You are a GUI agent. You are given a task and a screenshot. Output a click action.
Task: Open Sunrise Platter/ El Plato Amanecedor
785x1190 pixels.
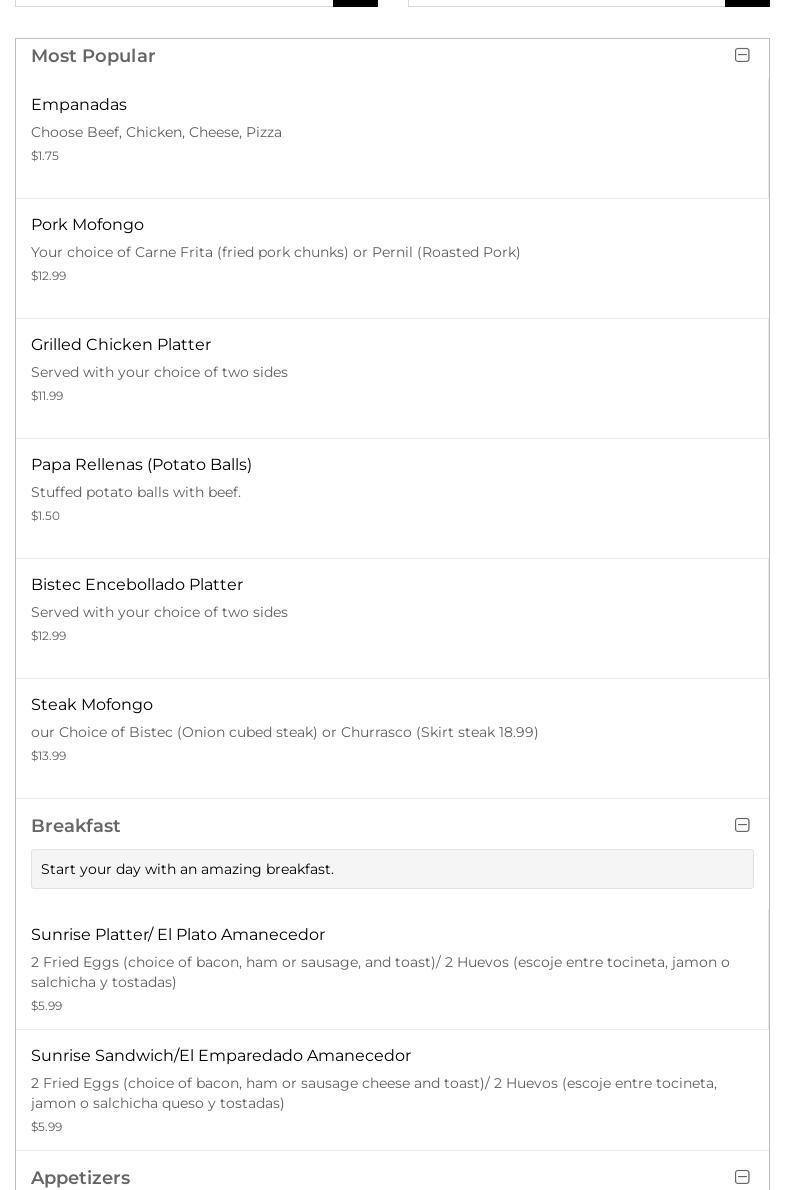click(392, 968)
